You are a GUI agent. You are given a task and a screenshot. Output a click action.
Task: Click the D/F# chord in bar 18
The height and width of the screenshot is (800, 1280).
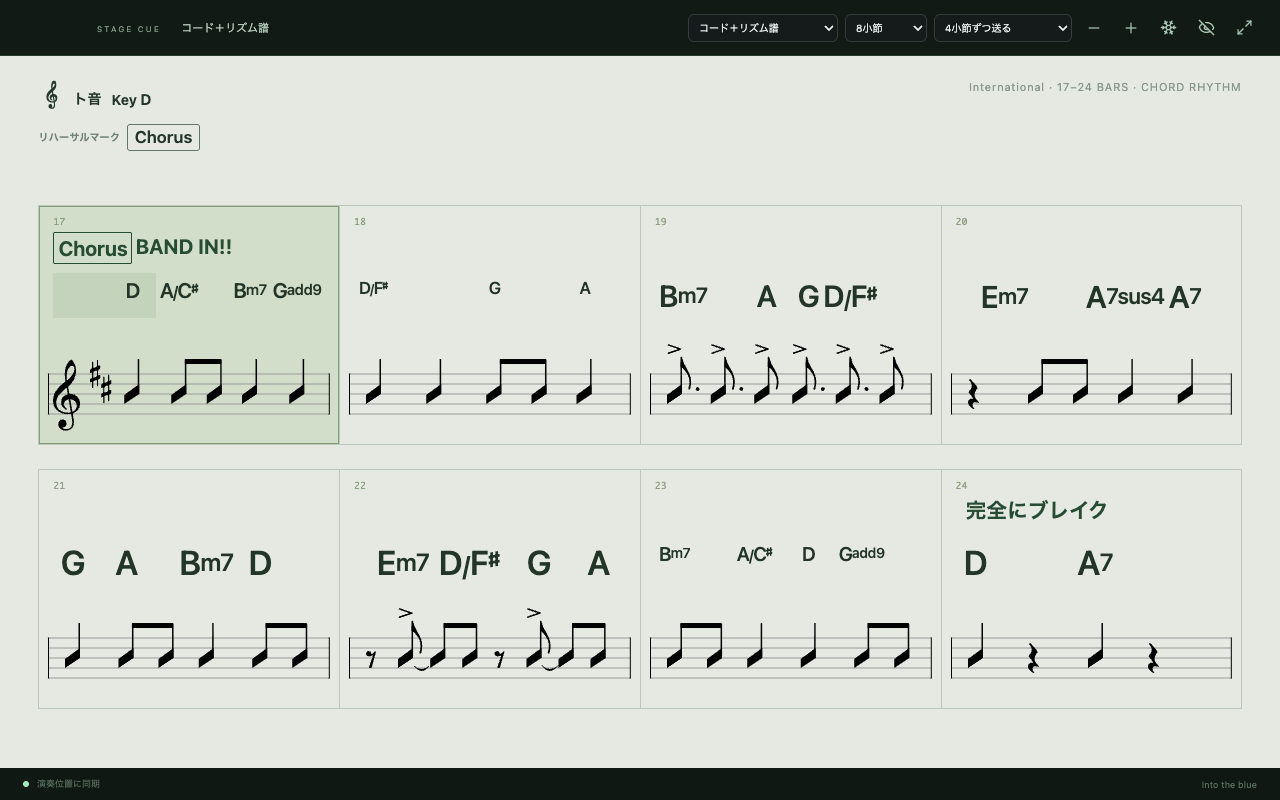click(x=373, y=288)
